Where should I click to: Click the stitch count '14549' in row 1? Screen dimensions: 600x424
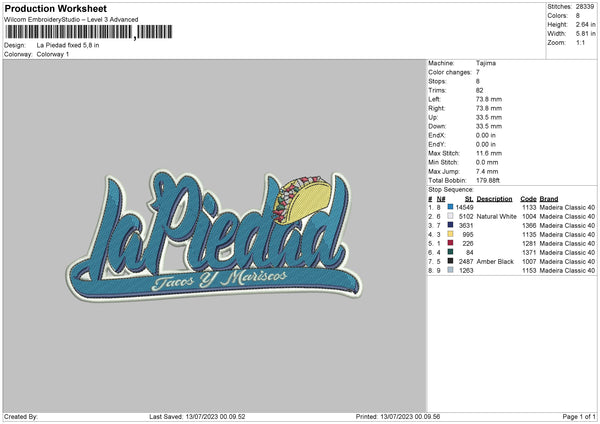pos(464,207)
